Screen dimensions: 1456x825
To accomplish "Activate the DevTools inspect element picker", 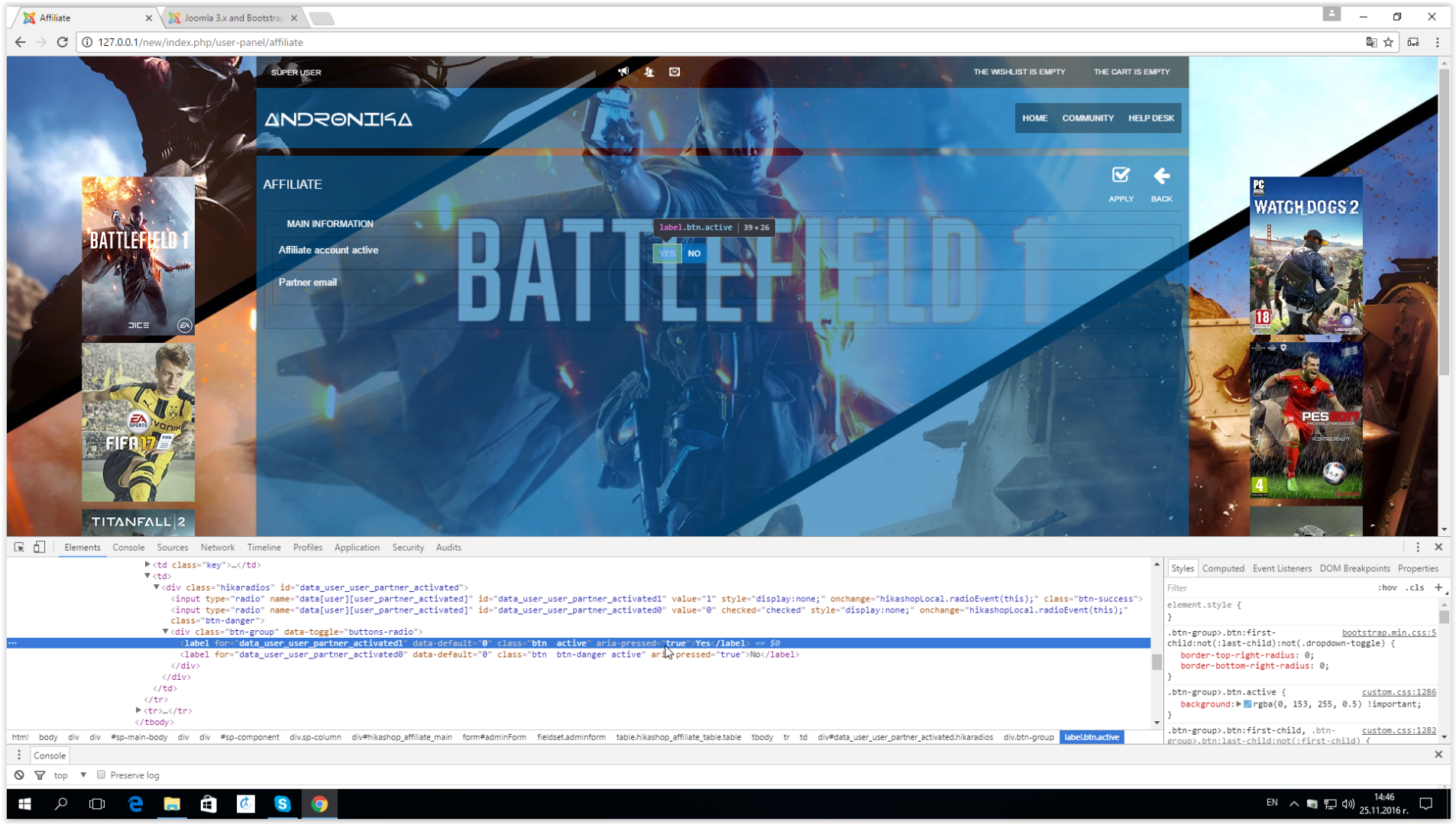I will pos(19,547).
